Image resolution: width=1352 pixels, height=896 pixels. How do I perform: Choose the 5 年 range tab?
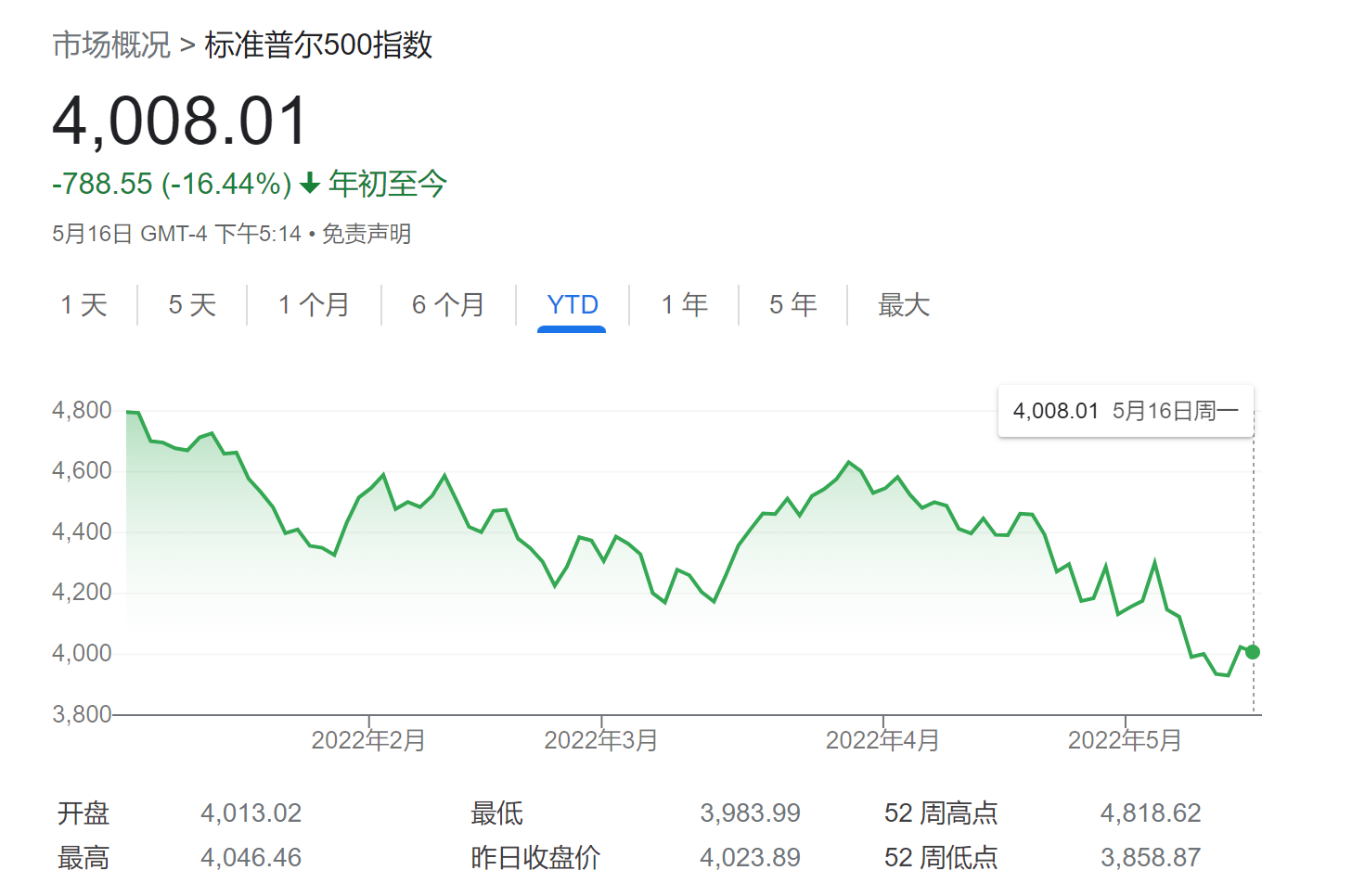792,304
